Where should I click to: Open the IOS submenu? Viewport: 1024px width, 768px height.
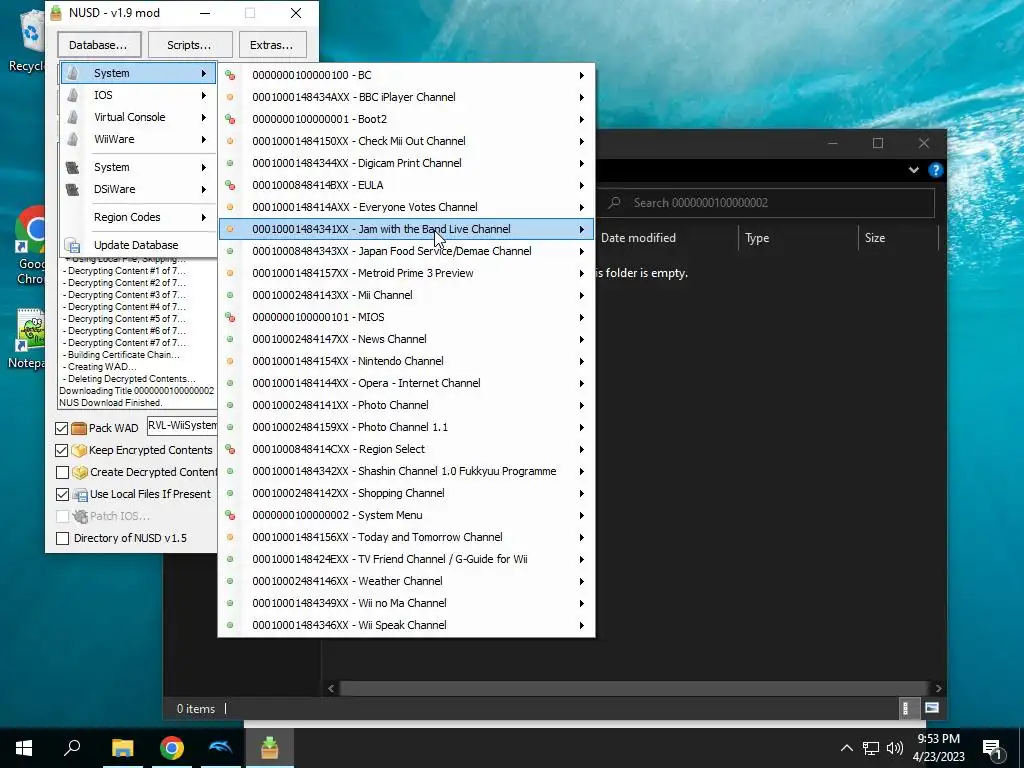[138, 95]
